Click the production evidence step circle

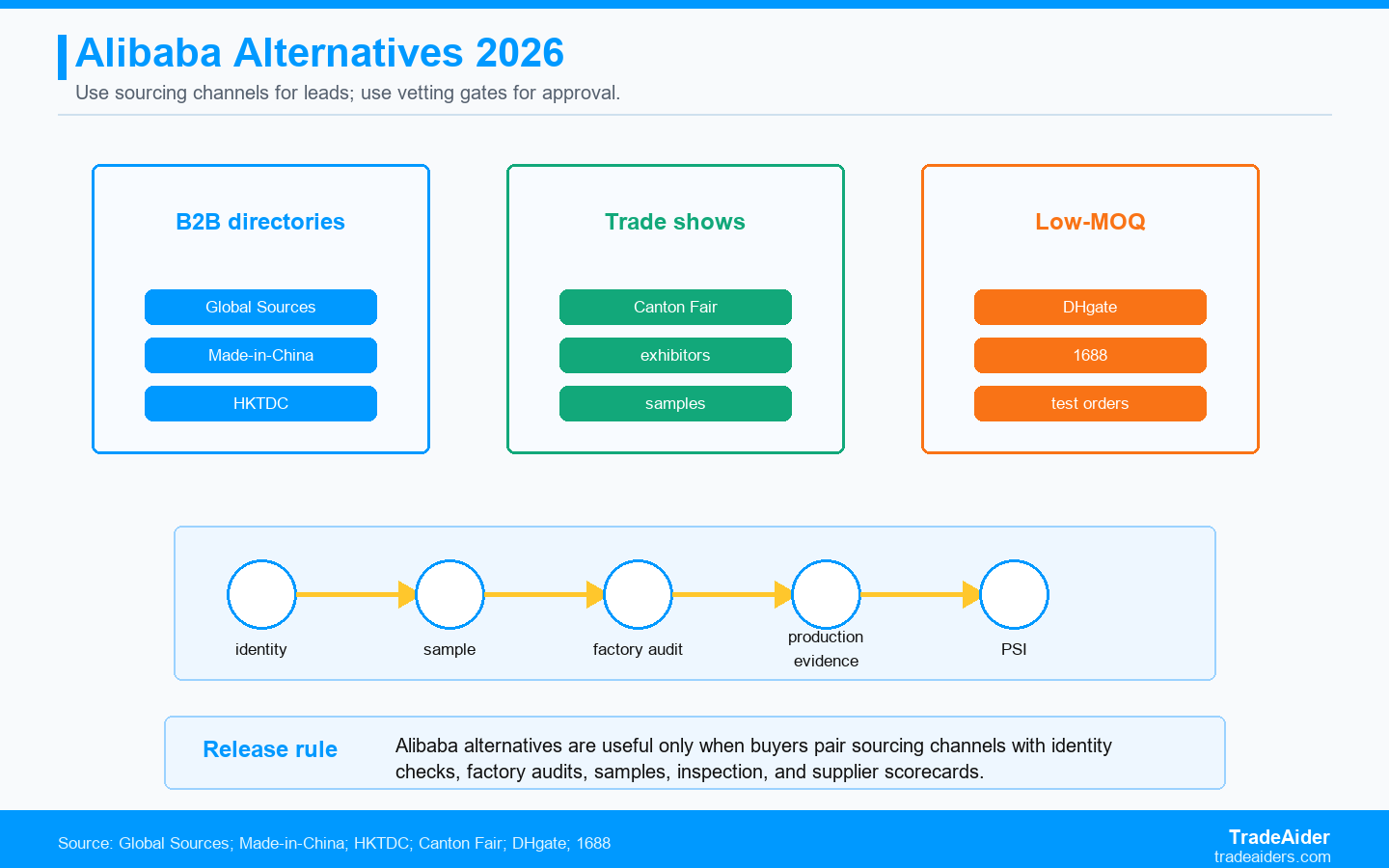click(x=826, y=594)
